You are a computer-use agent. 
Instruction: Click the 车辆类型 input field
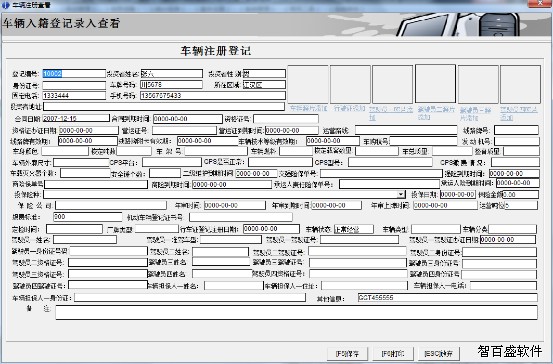[436, 229]
